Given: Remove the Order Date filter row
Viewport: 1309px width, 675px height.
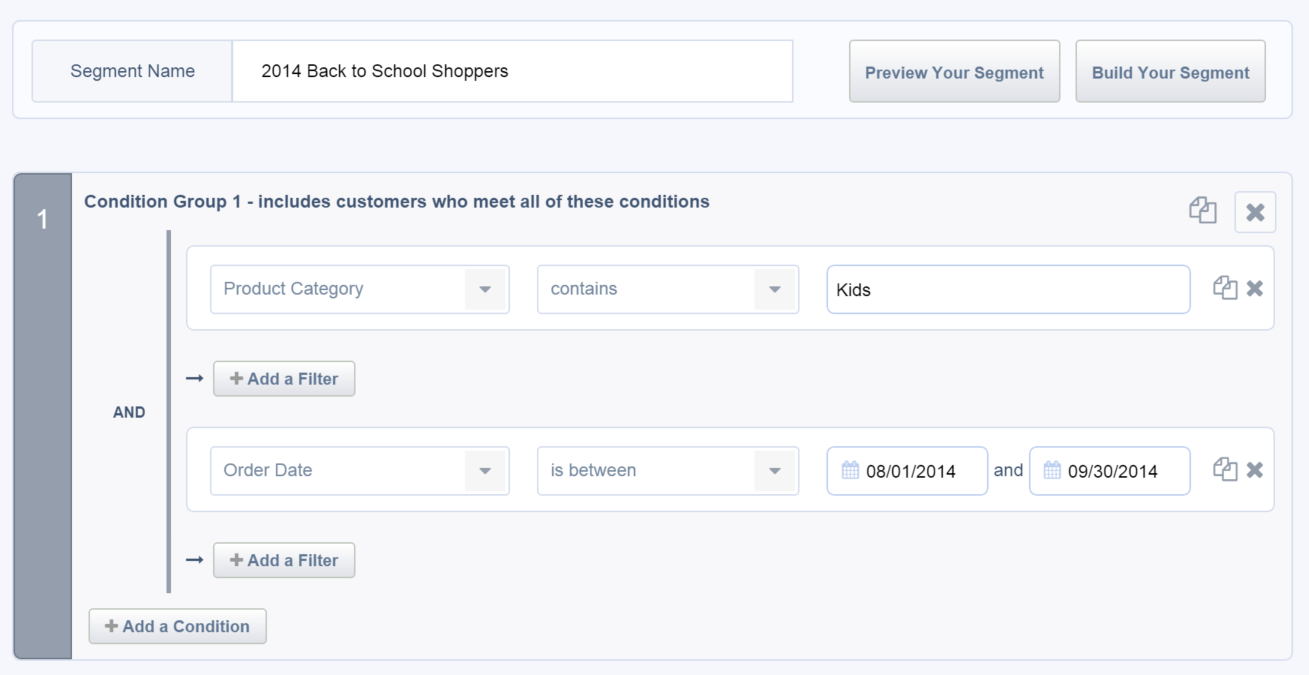Looking at the screenshot, I should [1255, 469].
